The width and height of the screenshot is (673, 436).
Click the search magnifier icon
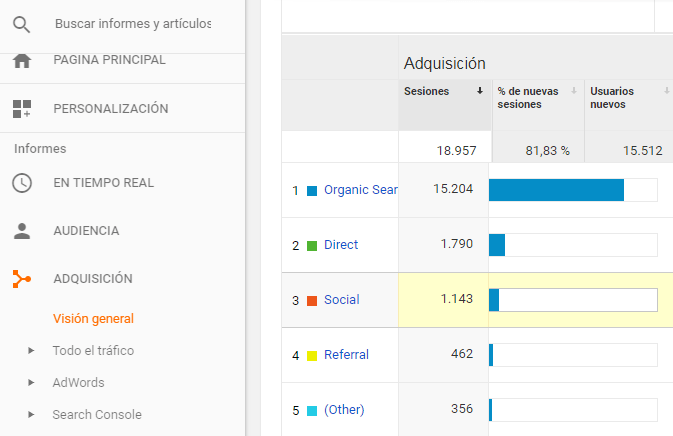click(21, 24)
